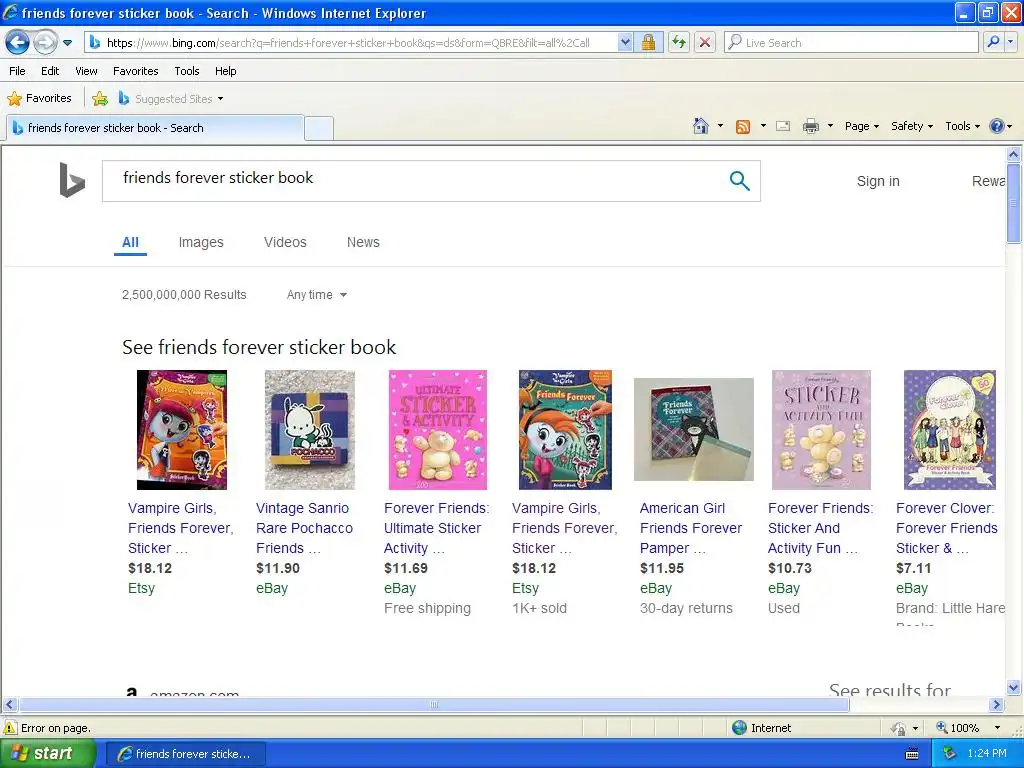Open Forever Friends: Ultimate Sticker Activity link

tap(436, 528)
